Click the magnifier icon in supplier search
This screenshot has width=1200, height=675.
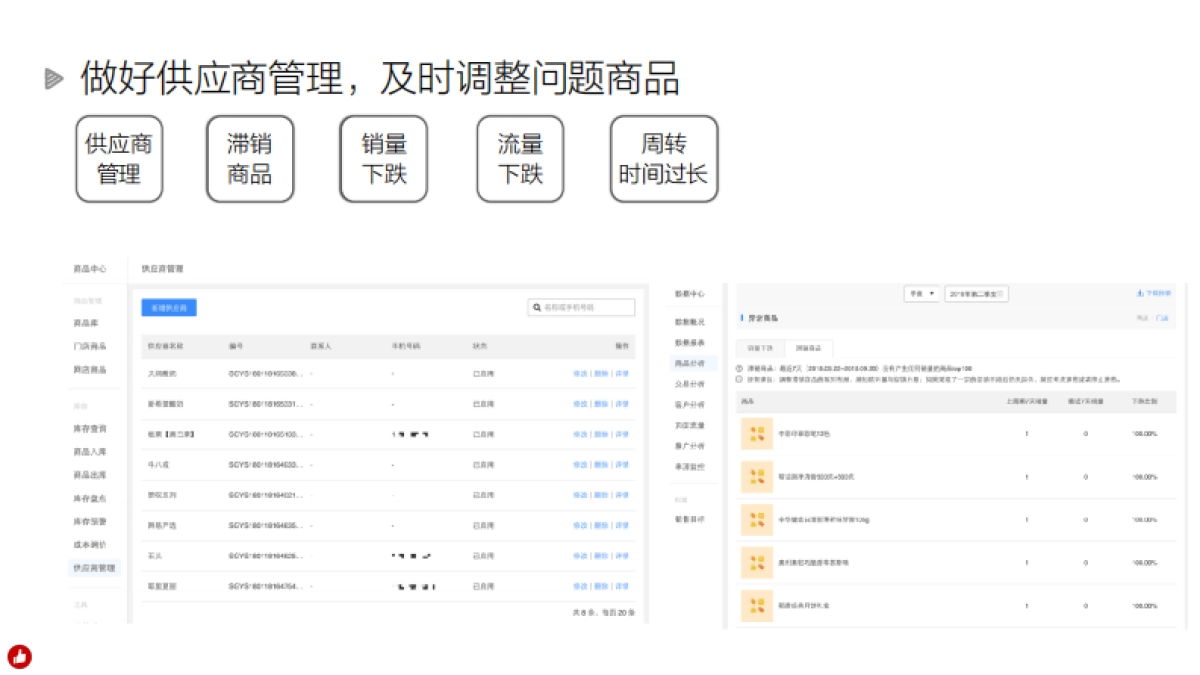537,308
